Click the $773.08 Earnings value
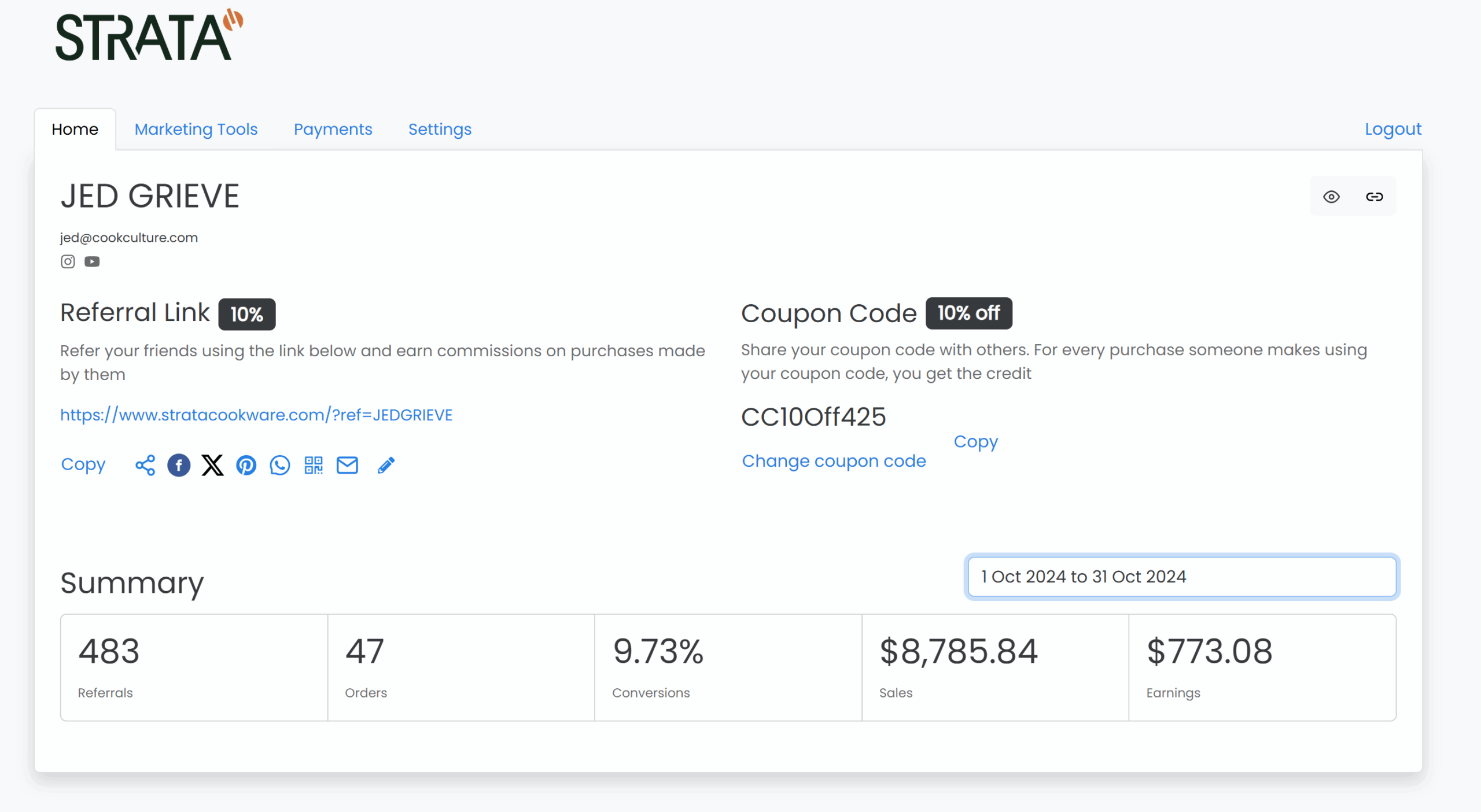 [x=1210, y=651]
